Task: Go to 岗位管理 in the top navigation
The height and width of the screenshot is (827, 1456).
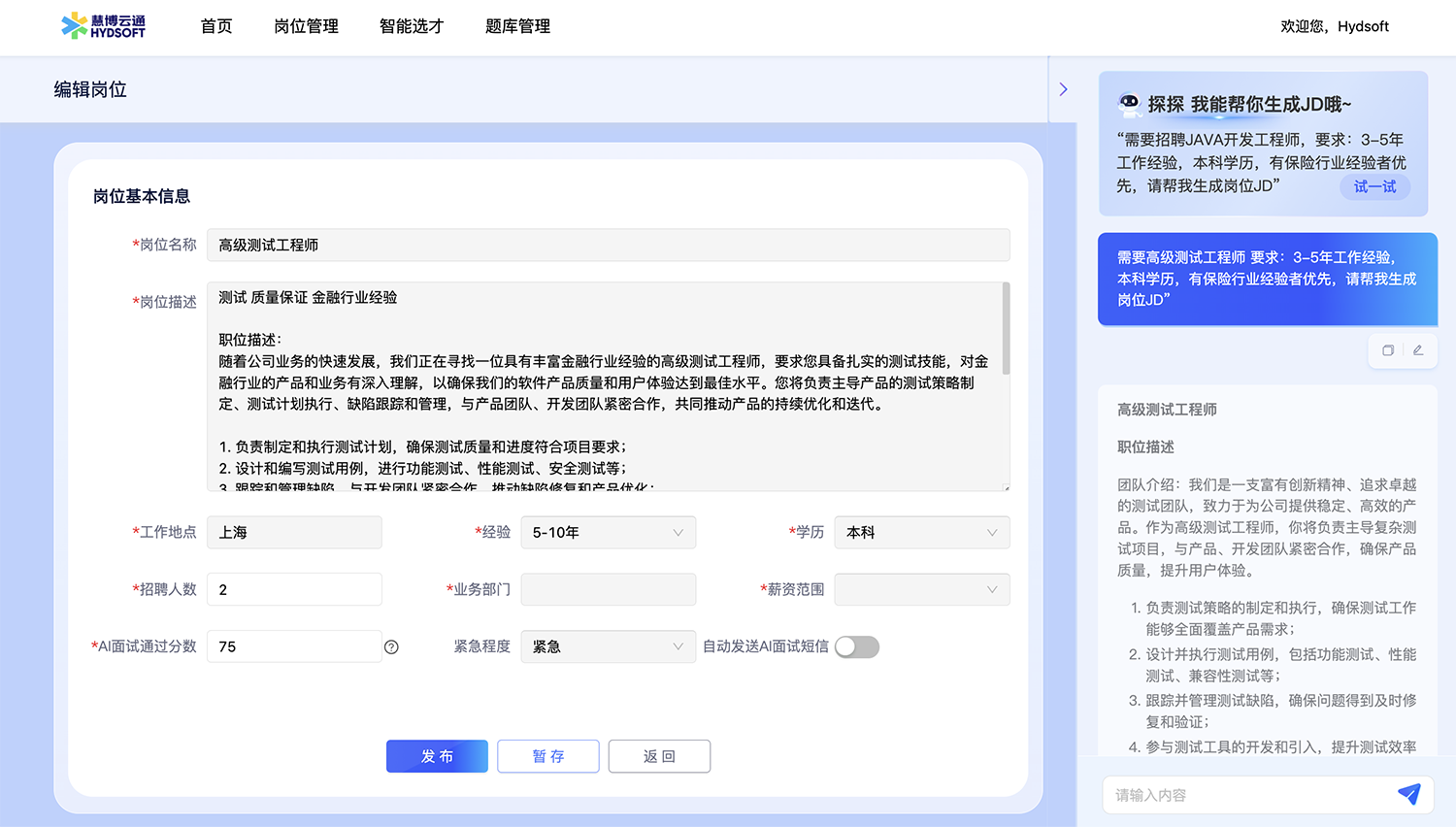Action: coord(306,26)
